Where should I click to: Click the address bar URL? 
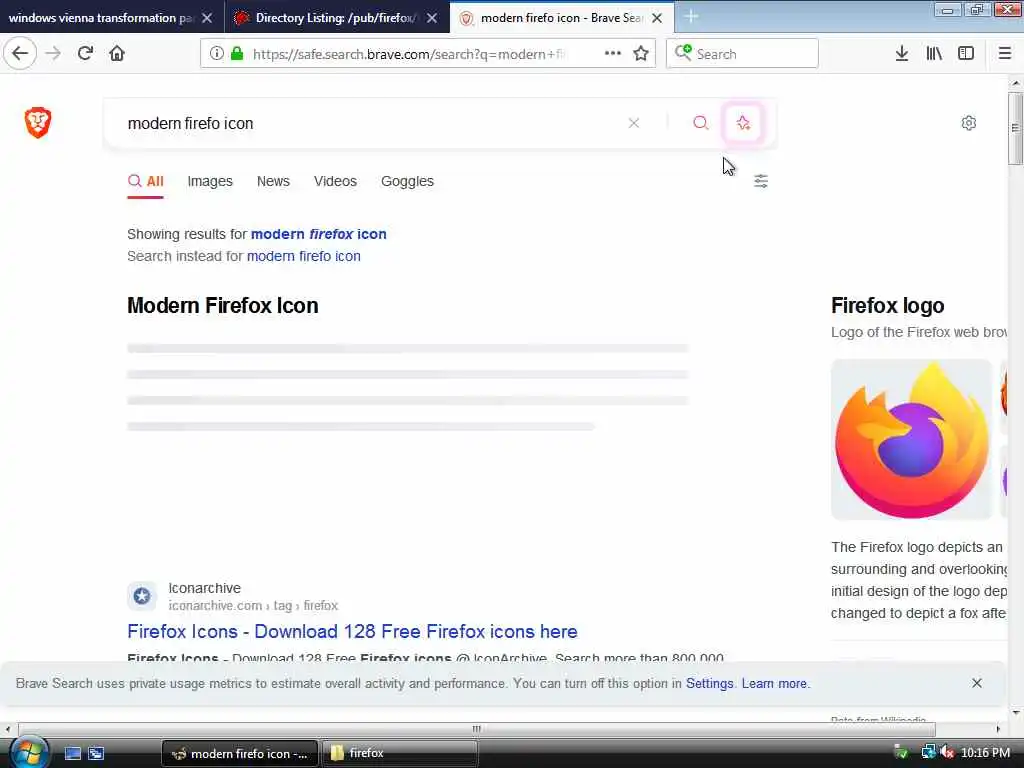409,54
